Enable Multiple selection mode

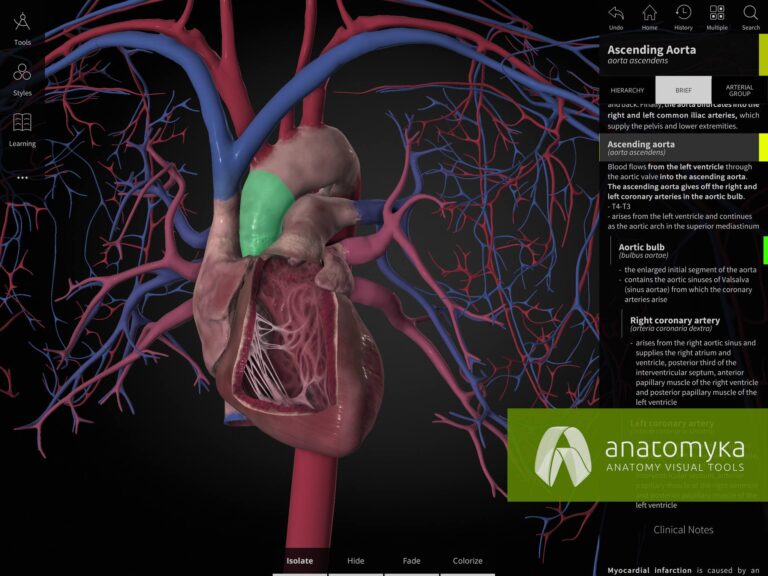(717, 17)
